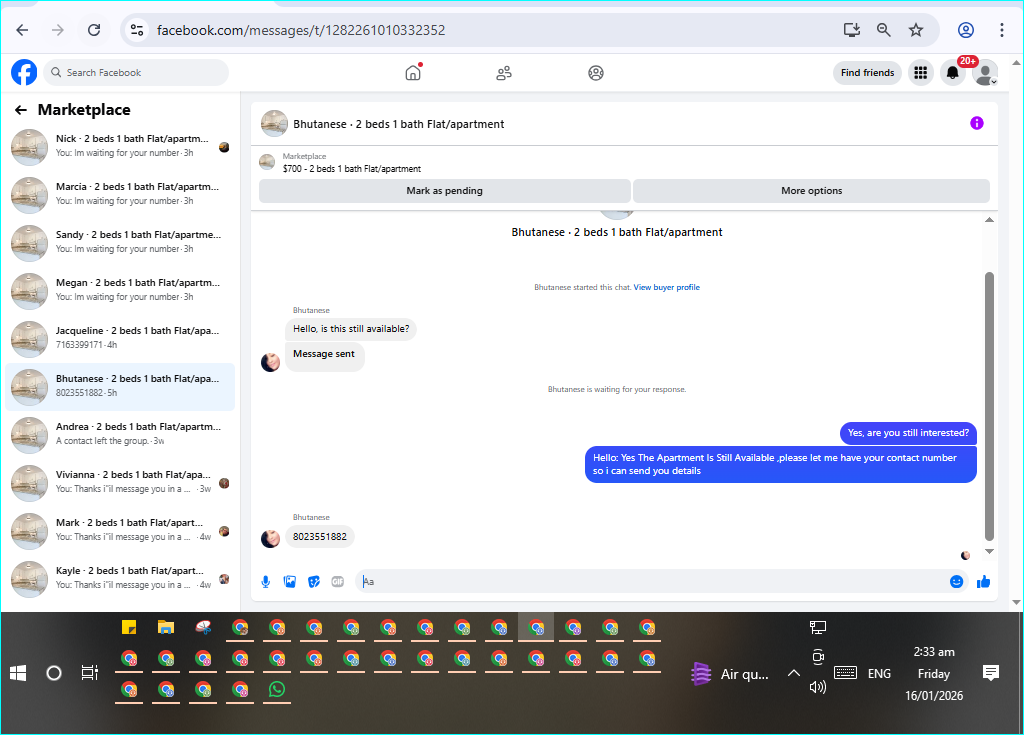Send a thumbs-up like
Image resolution: width=1024 pixels, height=735 pixels.
984,581
